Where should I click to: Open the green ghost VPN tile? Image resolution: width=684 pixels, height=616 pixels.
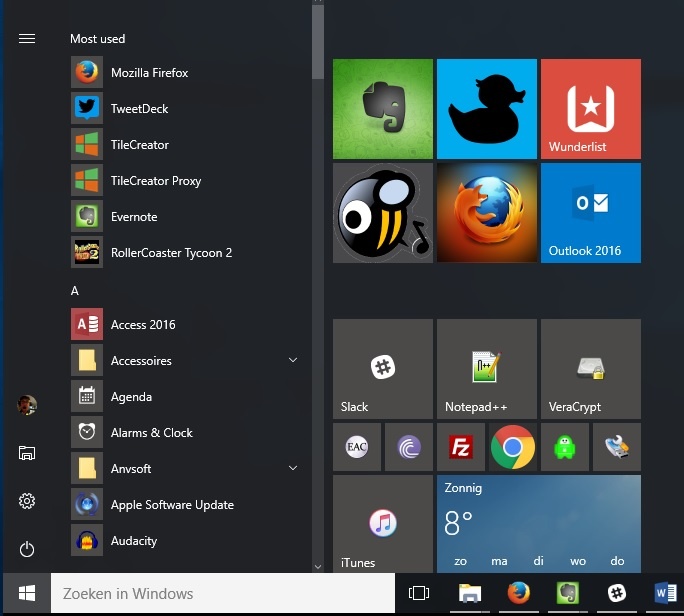pyautogui.click(x=565, y=447)
